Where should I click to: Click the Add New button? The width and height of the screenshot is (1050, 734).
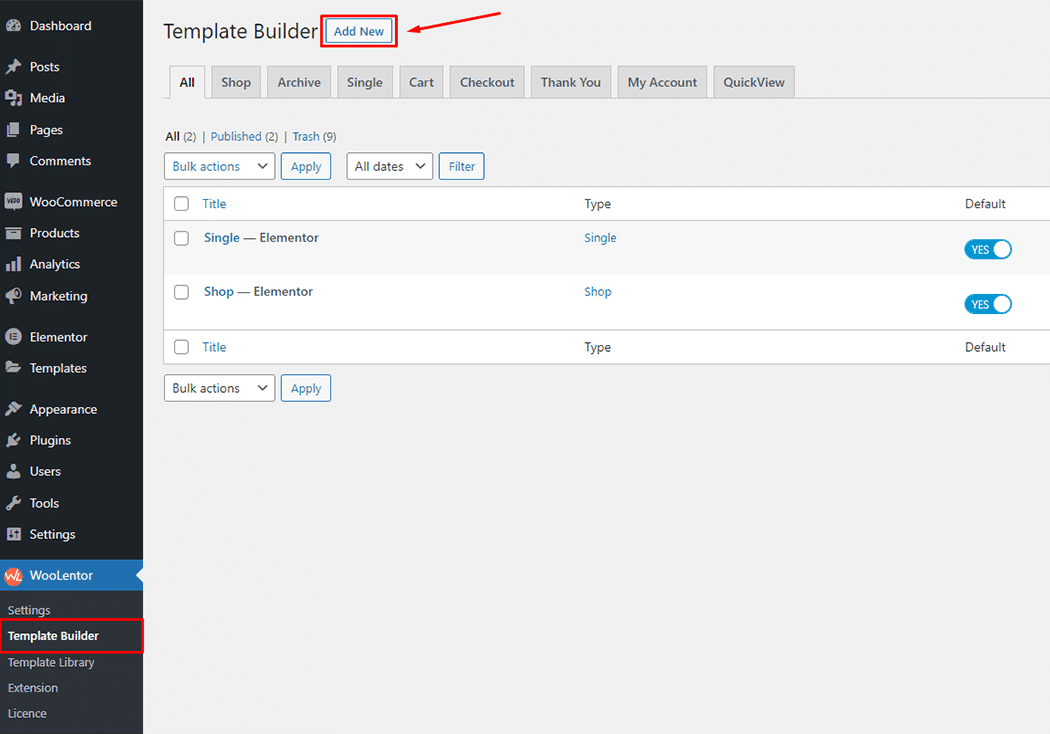pyautogui.click(x=359, y=31)
